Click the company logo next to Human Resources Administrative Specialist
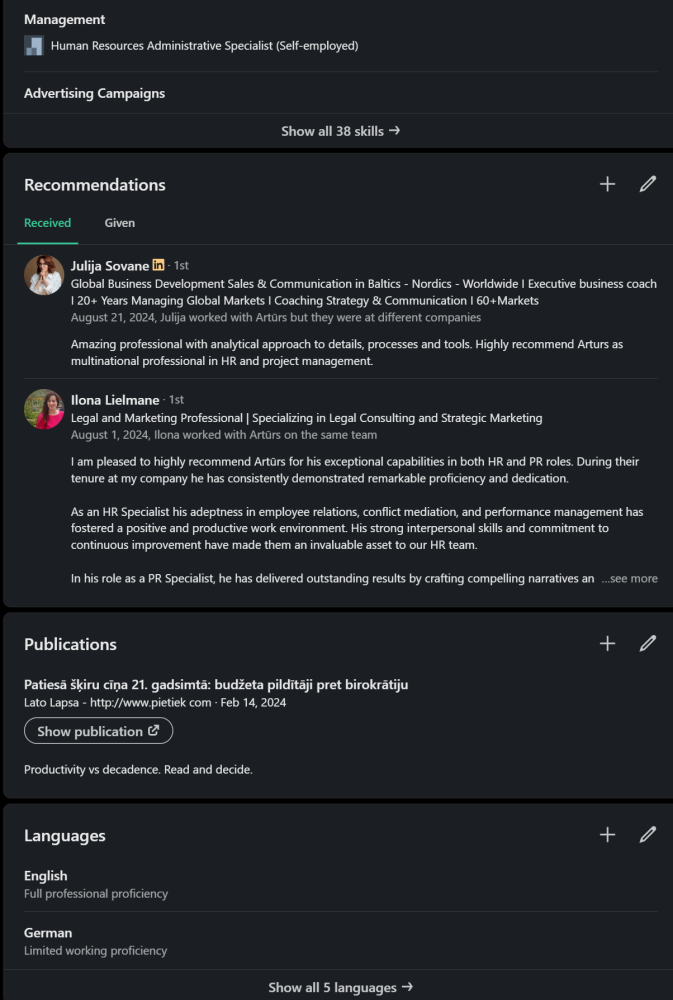The height and width of the screenshot is (1000, 673). [x=34, y=45]
